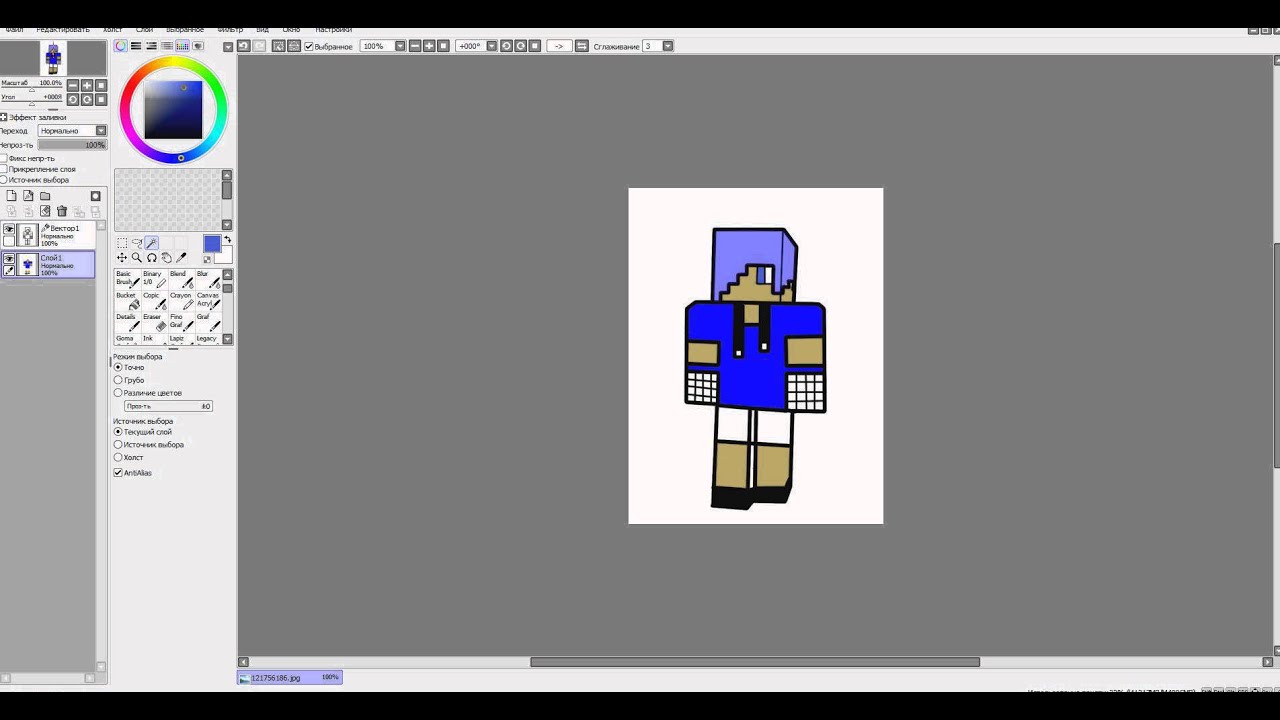Select Различие цветов selection mode
This screenshot has width=1280, height=720.
(x=118, y=393)
